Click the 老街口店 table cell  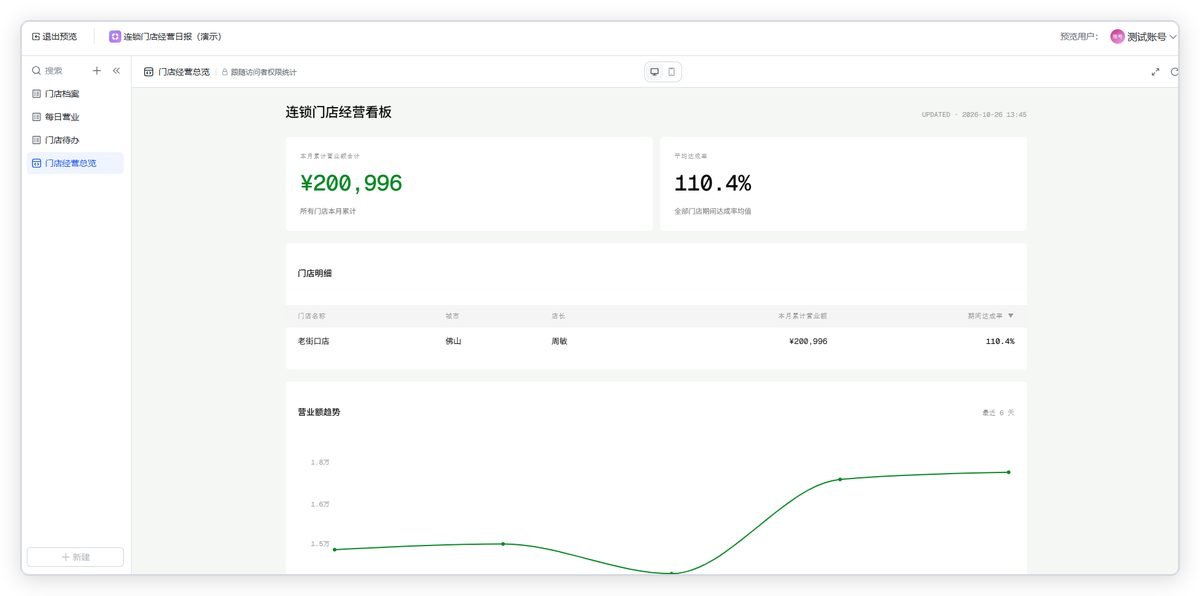tap(313, 341)
